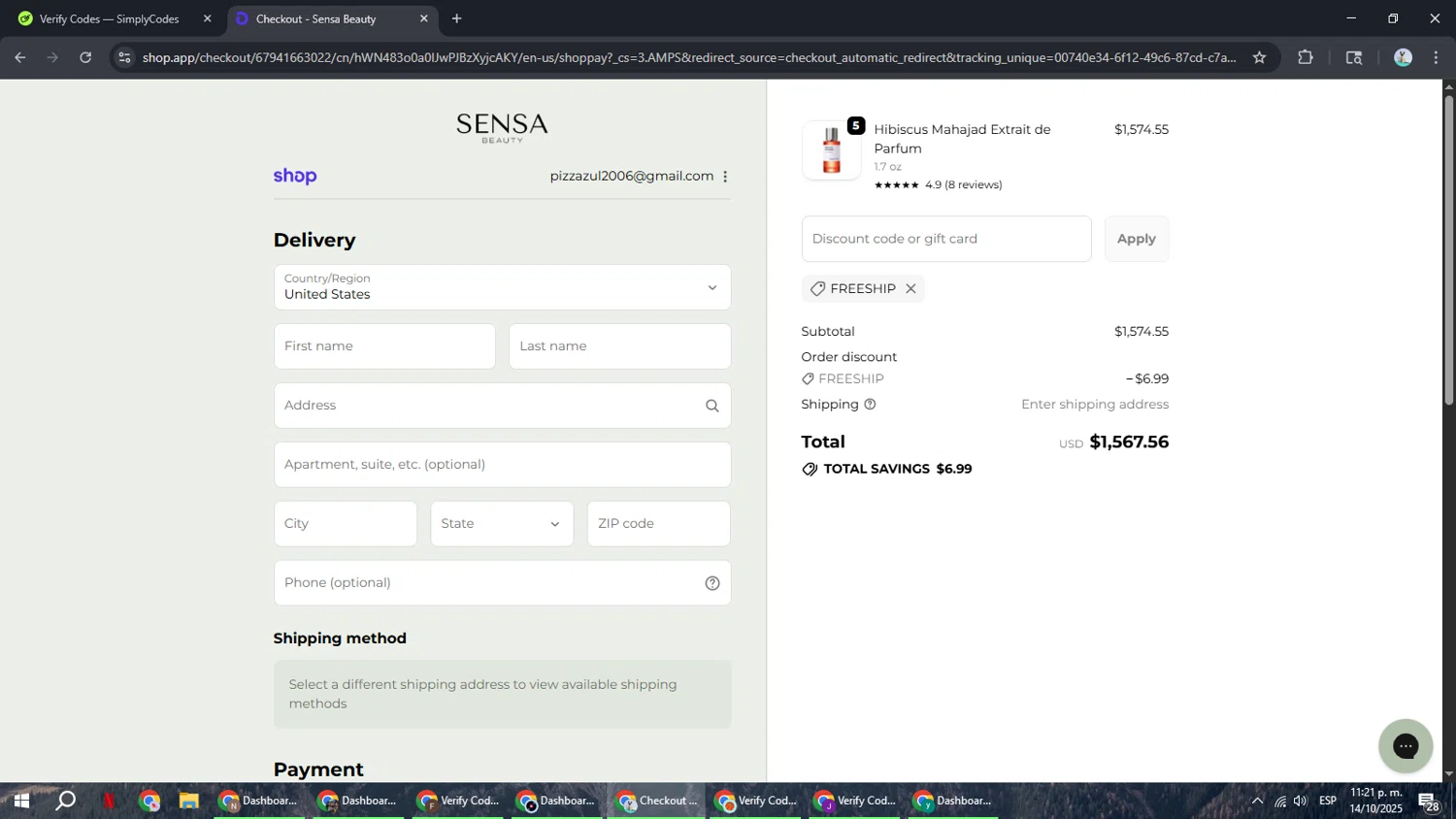
Task: Open account options three-dot menu
Action: (725, 176)
